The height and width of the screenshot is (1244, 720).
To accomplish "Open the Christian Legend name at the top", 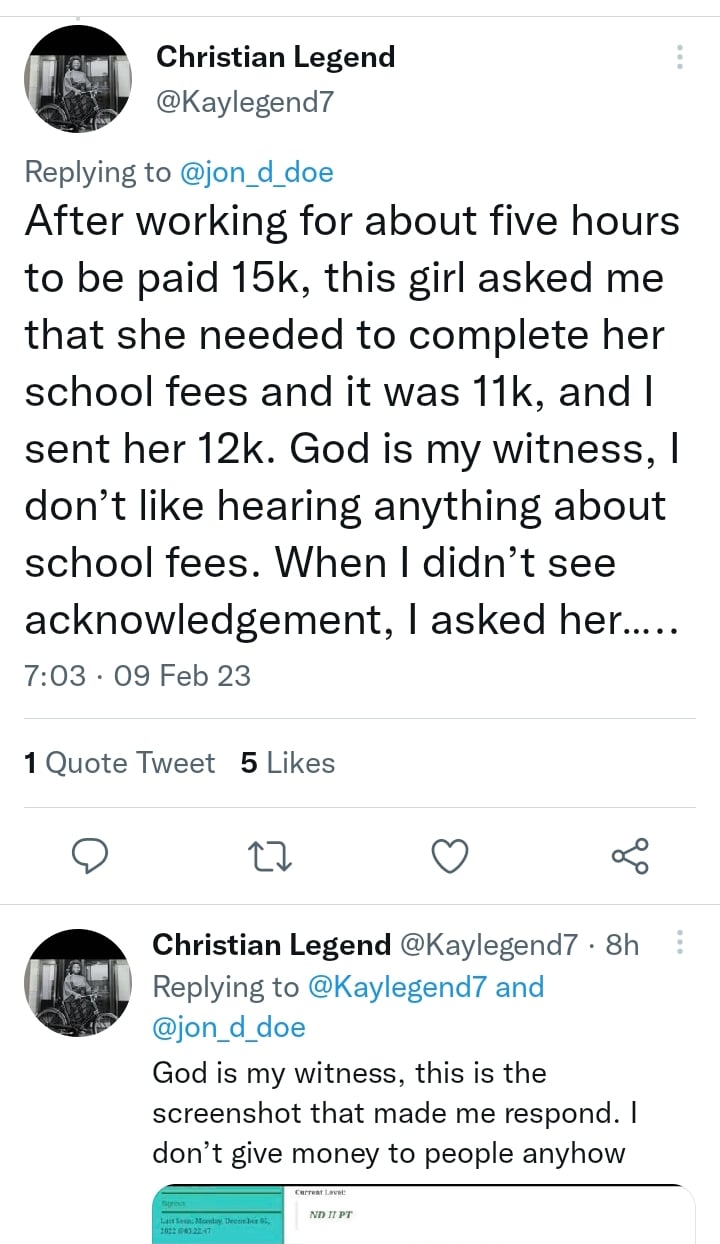I will click(275, 57).
